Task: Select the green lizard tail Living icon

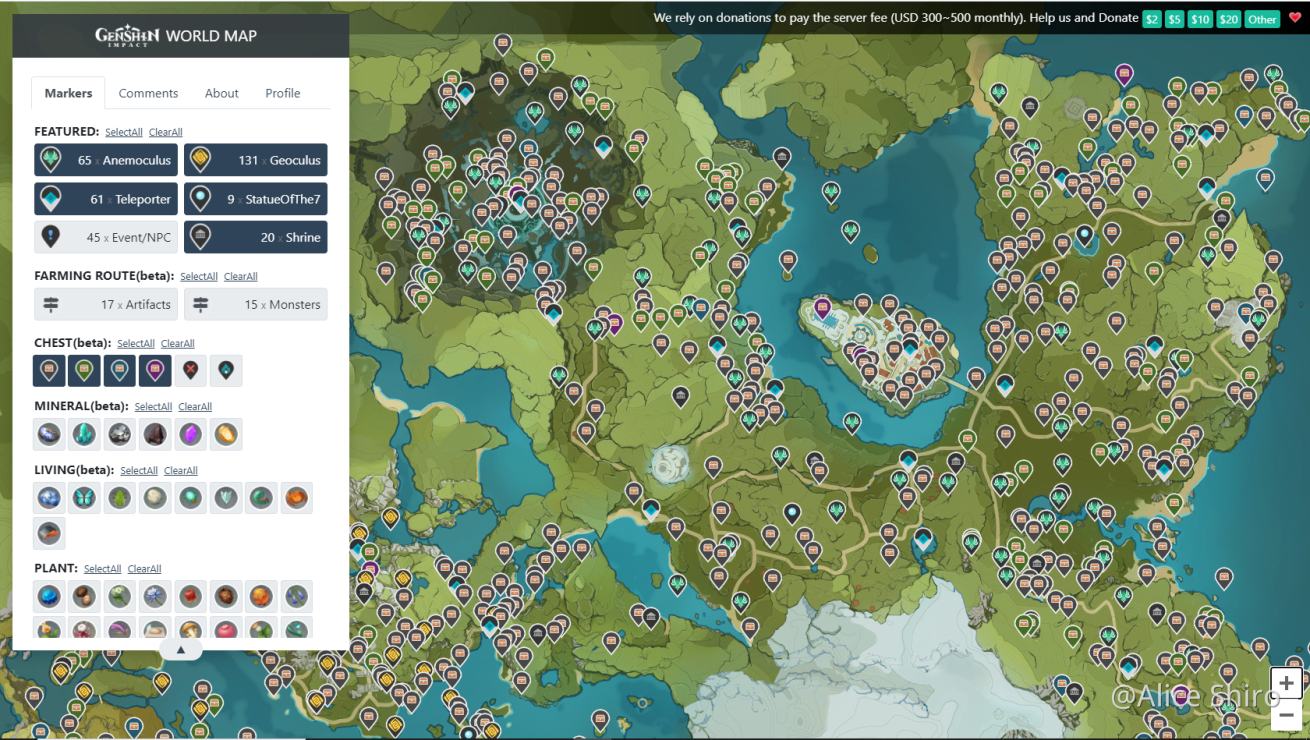Action: coord(261,498)
